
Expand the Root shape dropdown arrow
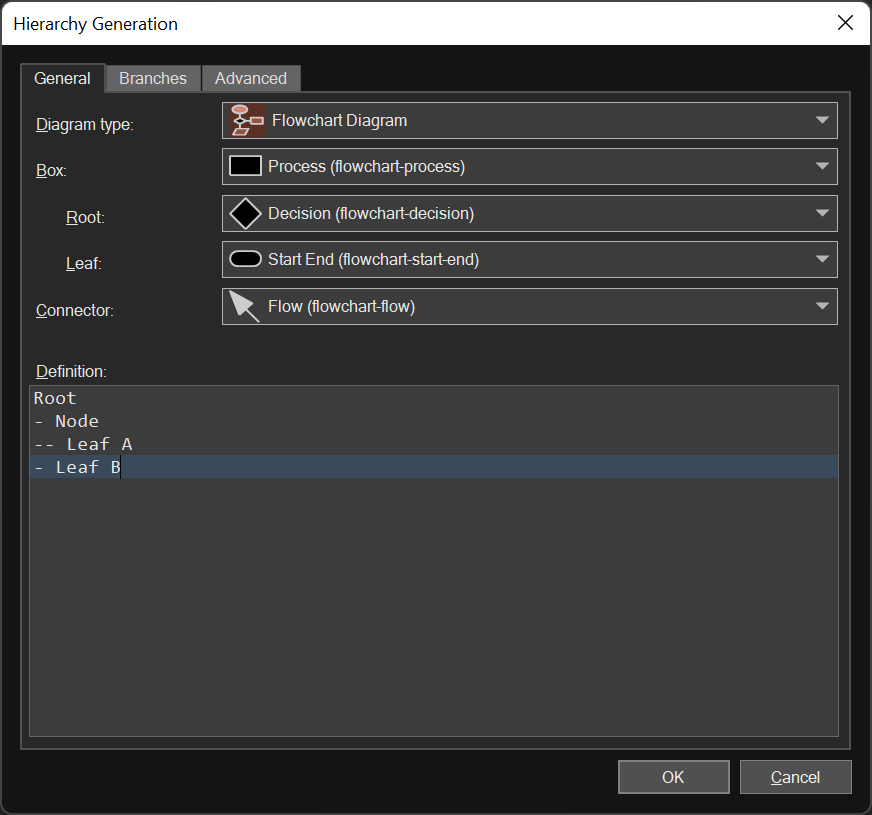pos(822,214)
